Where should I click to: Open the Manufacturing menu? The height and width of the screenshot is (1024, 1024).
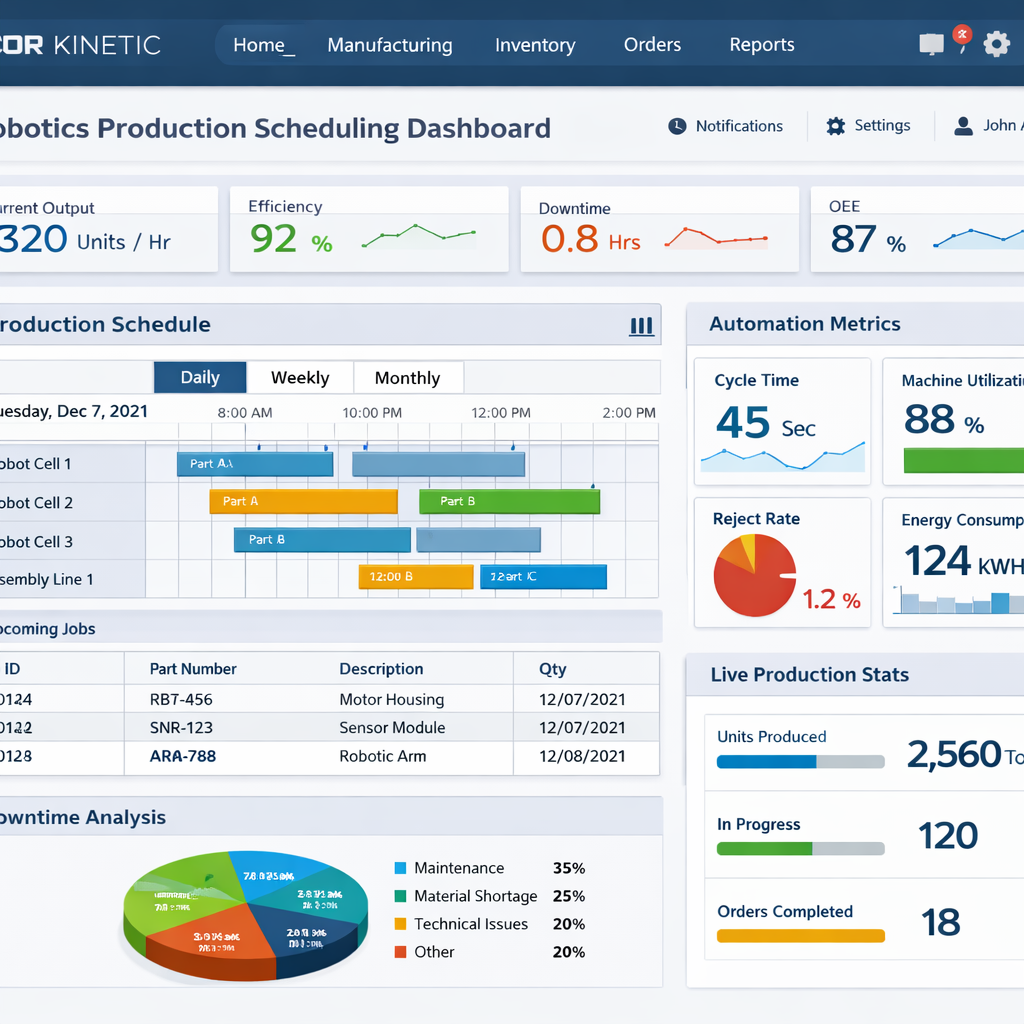click(x=389, y=44)
